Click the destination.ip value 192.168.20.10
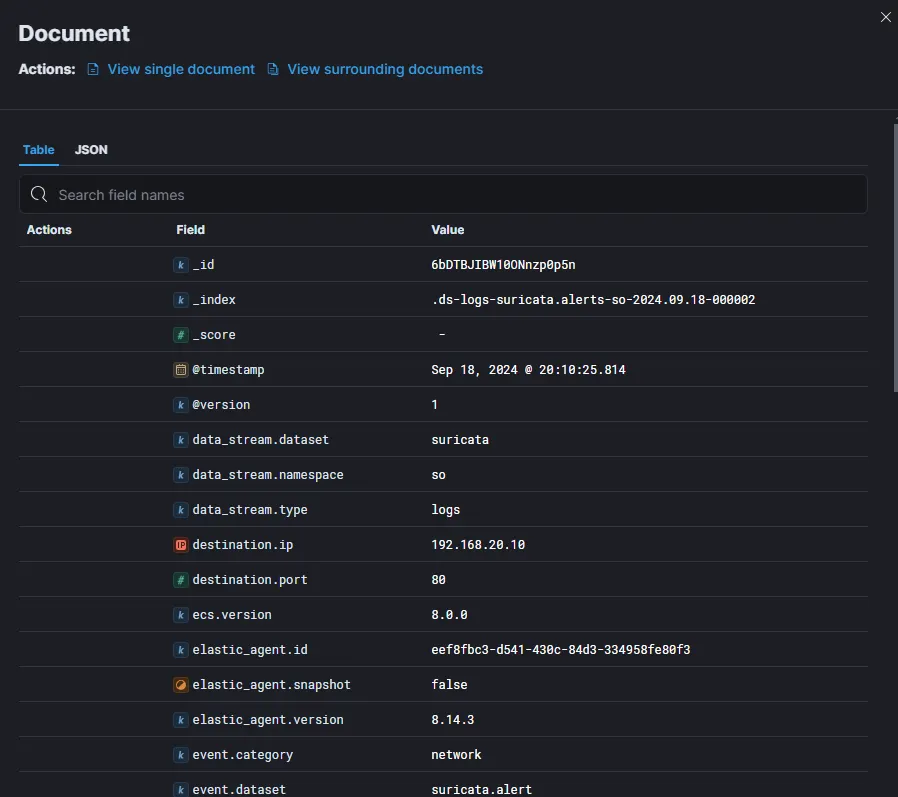This screenshot has width=898, height=797. [x=478, y=545]
